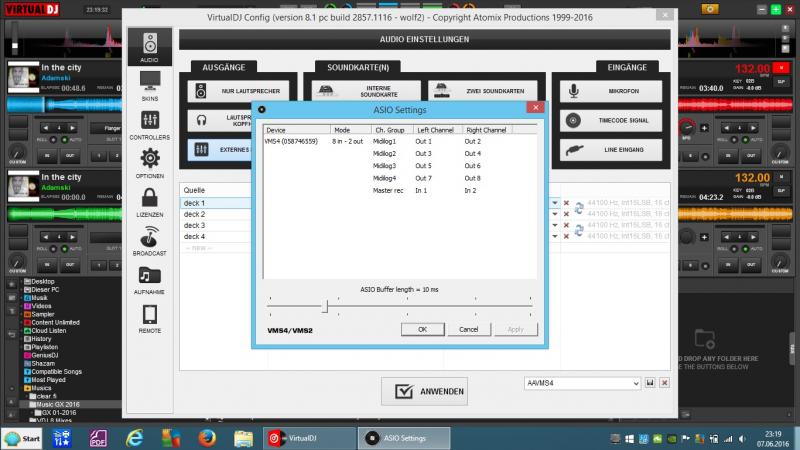Click the Device column header

click(296, 130)
